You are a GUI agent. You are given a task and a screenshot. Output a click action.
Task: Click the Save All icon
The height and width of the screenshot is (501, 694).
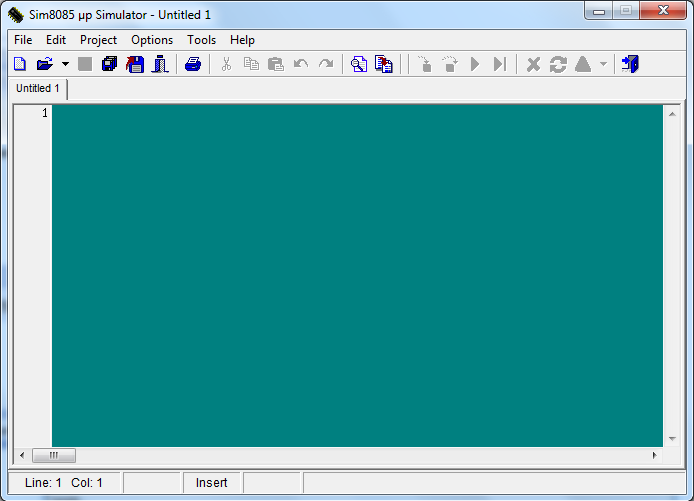pos(109,64)
